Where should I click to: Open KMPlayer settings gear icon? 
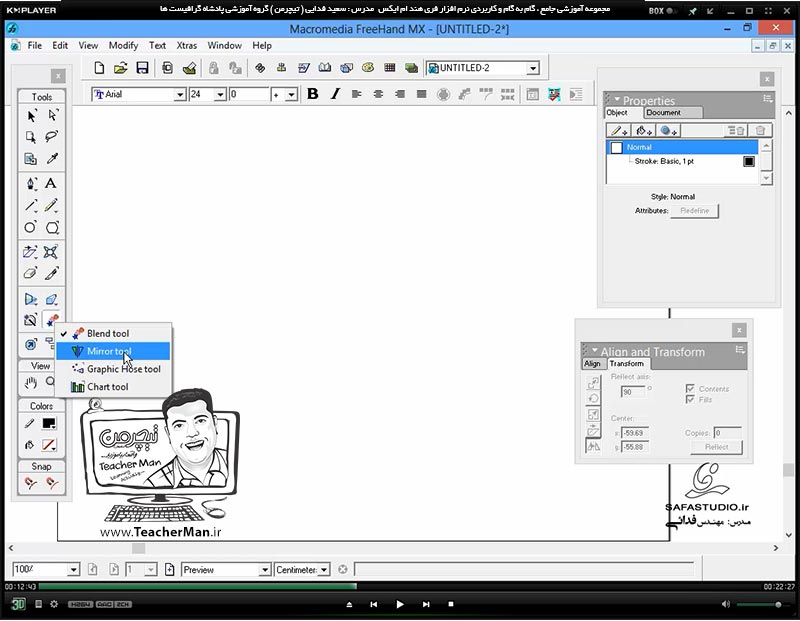[x=54, y=604]
